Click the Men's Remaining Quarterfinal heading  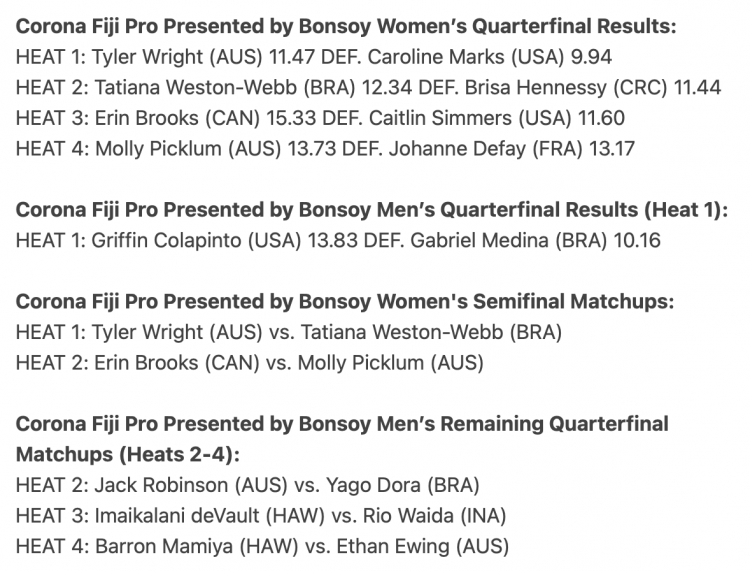point(342,424)
